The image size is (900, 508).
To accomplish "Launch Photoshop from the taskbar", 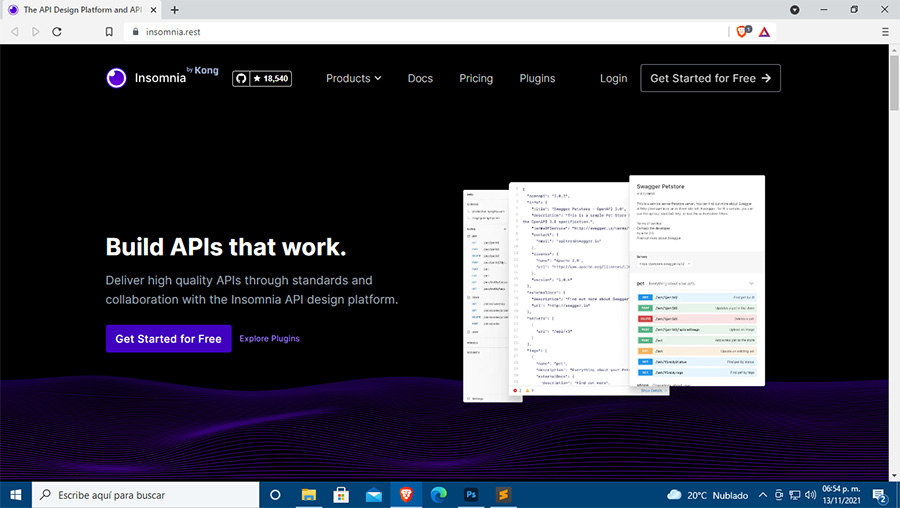I will [x=470, y=495].
